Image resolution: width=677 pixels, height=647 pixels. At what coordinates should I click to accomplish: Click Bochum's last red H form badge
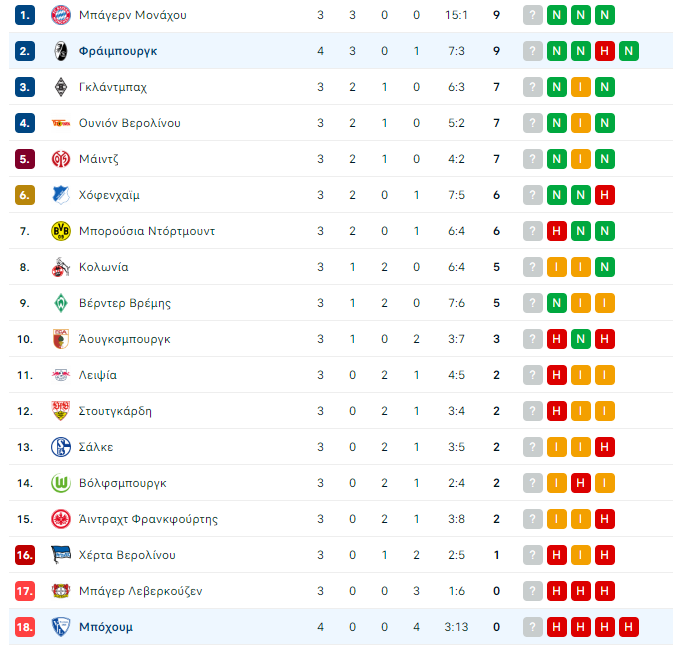tap(629, 627)
